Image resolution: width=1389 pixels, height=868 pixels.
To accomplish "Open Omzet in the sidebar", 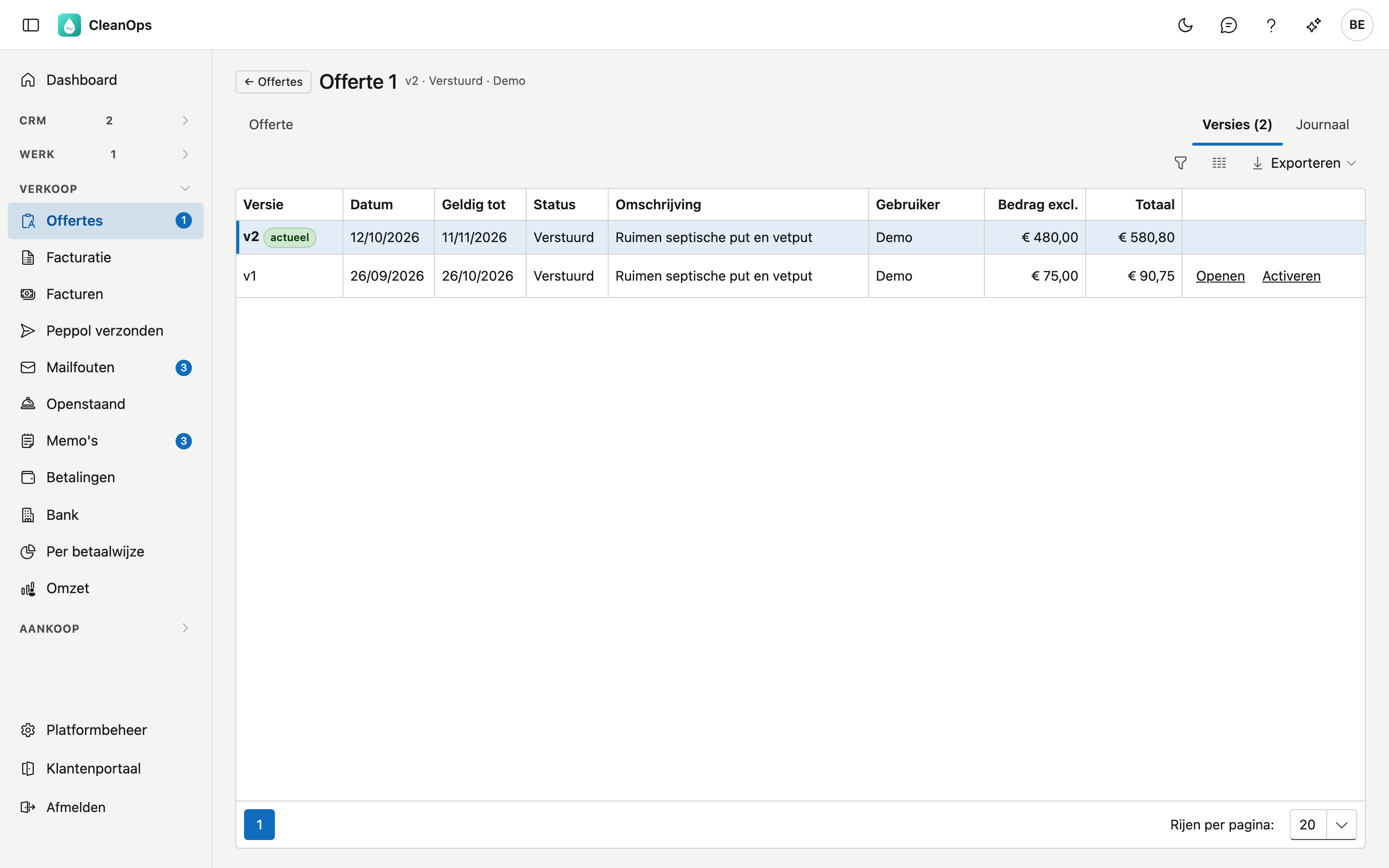I will click(106, 588).
